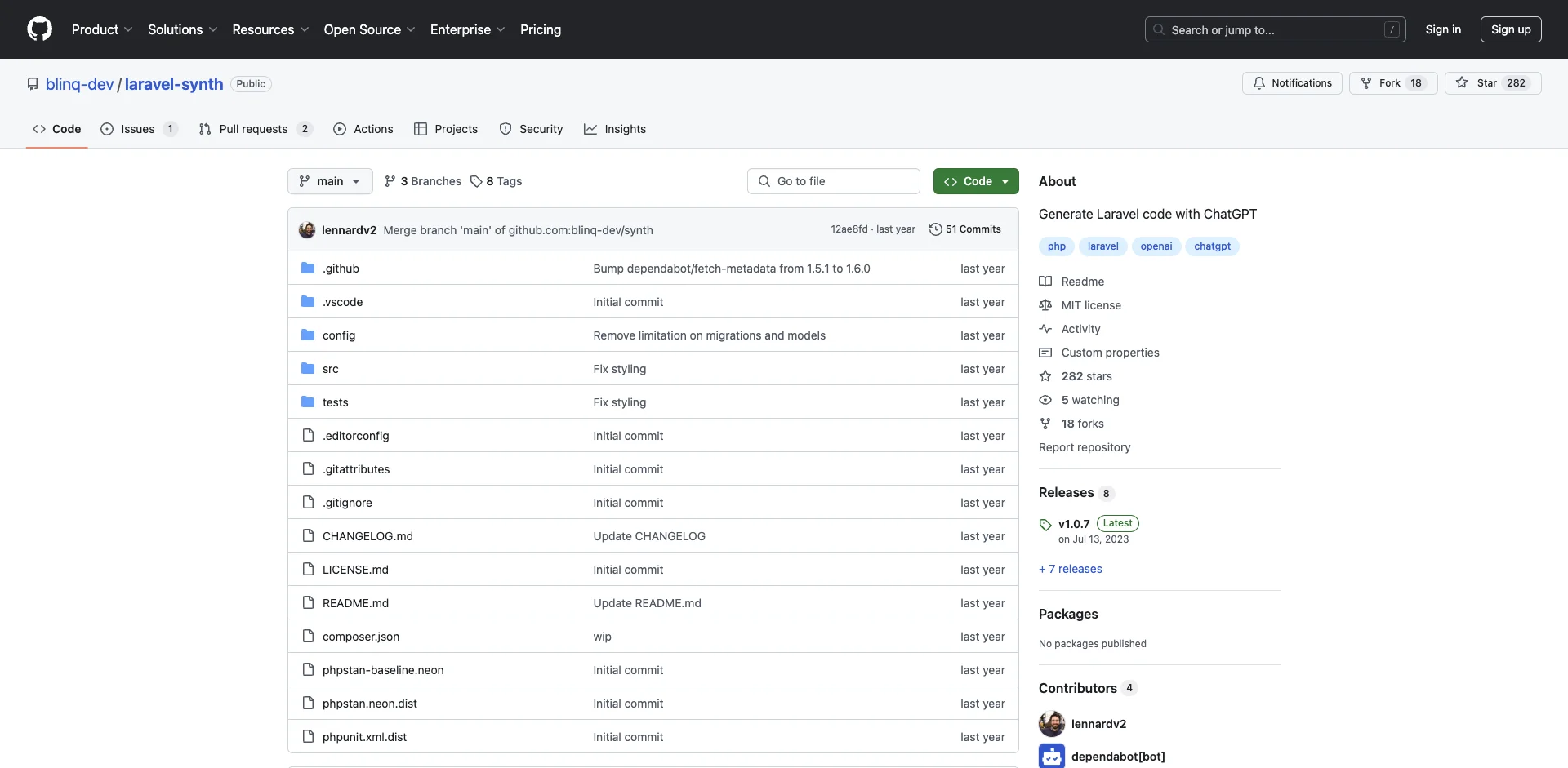Click the tag icon beside 8 Tags

tap(476, 181)
